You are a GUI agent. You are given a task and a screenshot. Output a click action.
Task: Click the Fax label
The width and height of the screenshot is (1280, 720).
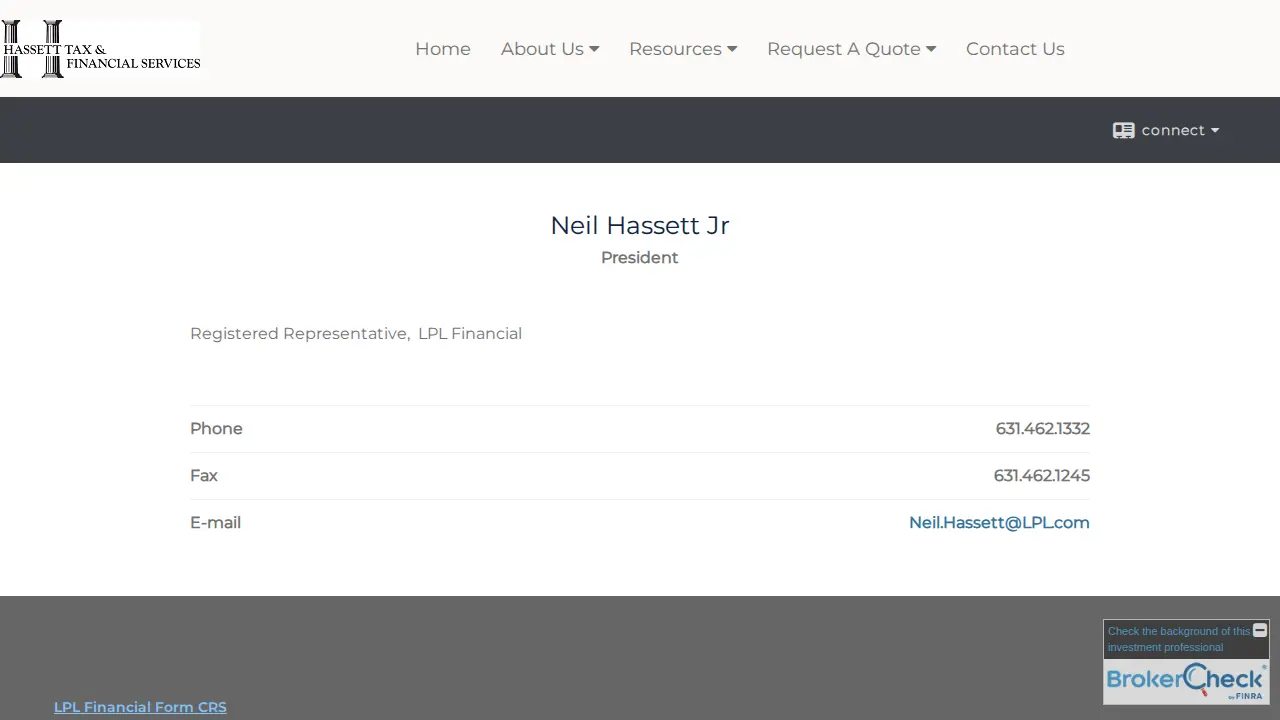[204, 475]
